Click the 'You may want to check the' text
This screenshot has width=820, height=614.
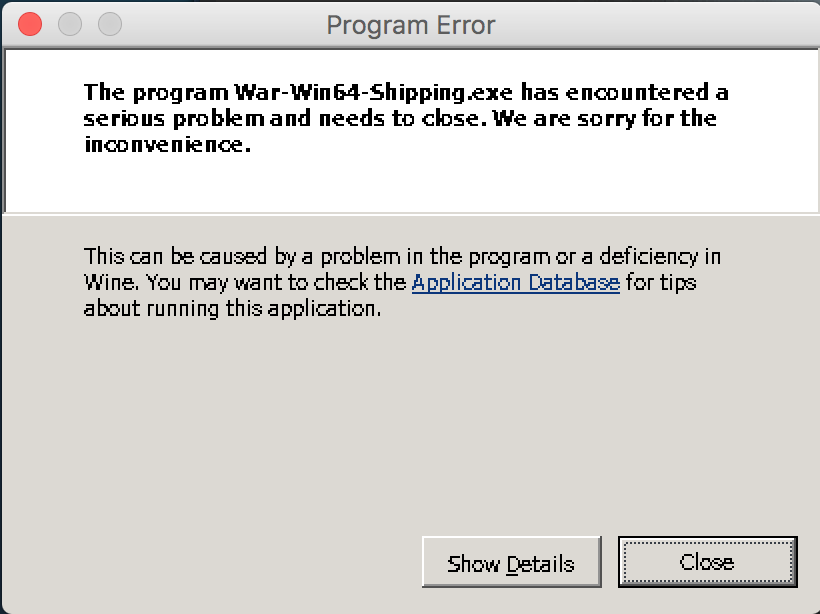pos(276,283)
